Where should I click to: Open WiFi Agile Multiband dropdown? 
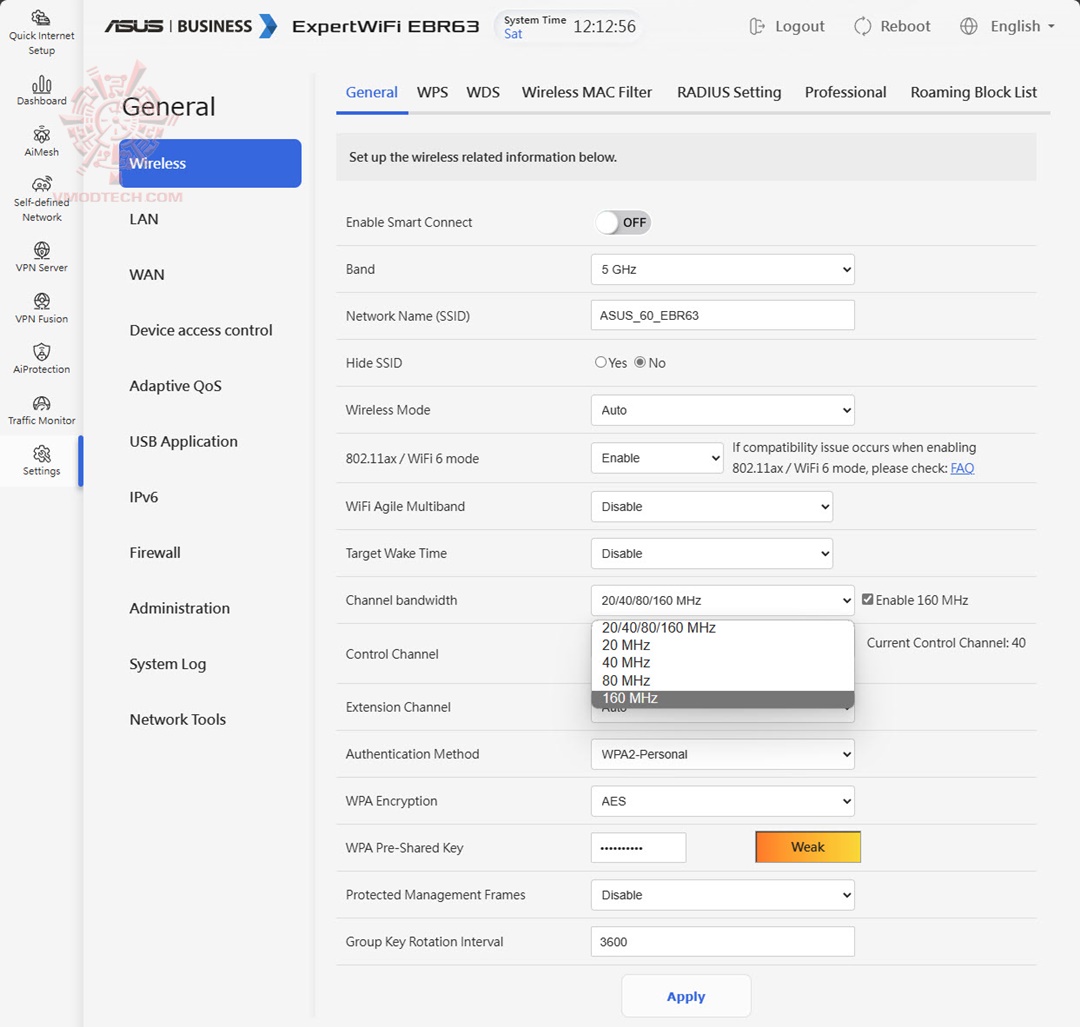click(712, 506)
